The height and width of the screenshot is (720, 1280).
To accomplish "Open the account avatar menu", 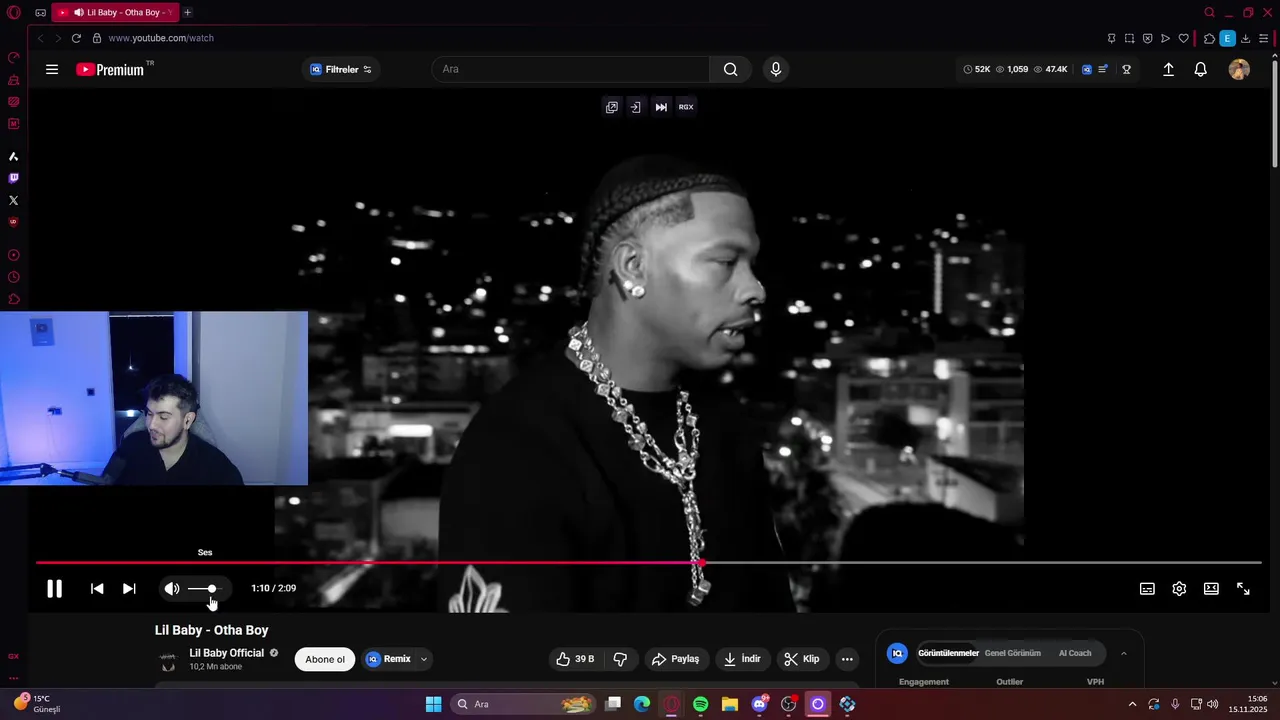I will click(x=1239, y=69).
